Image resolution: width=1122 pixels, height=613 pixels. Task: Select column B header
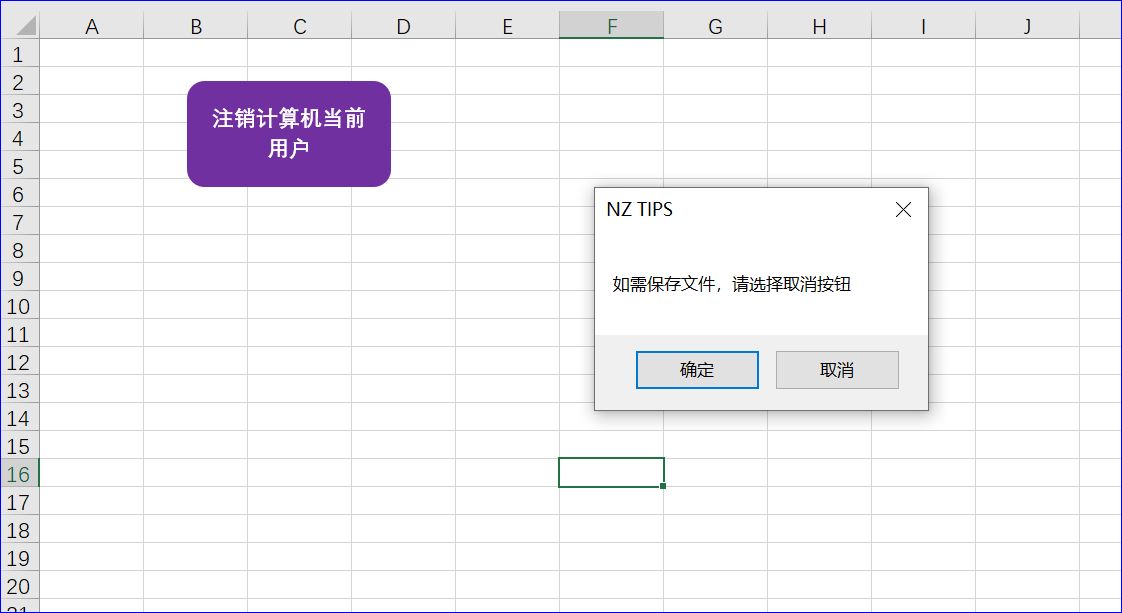tap(195, 26)
